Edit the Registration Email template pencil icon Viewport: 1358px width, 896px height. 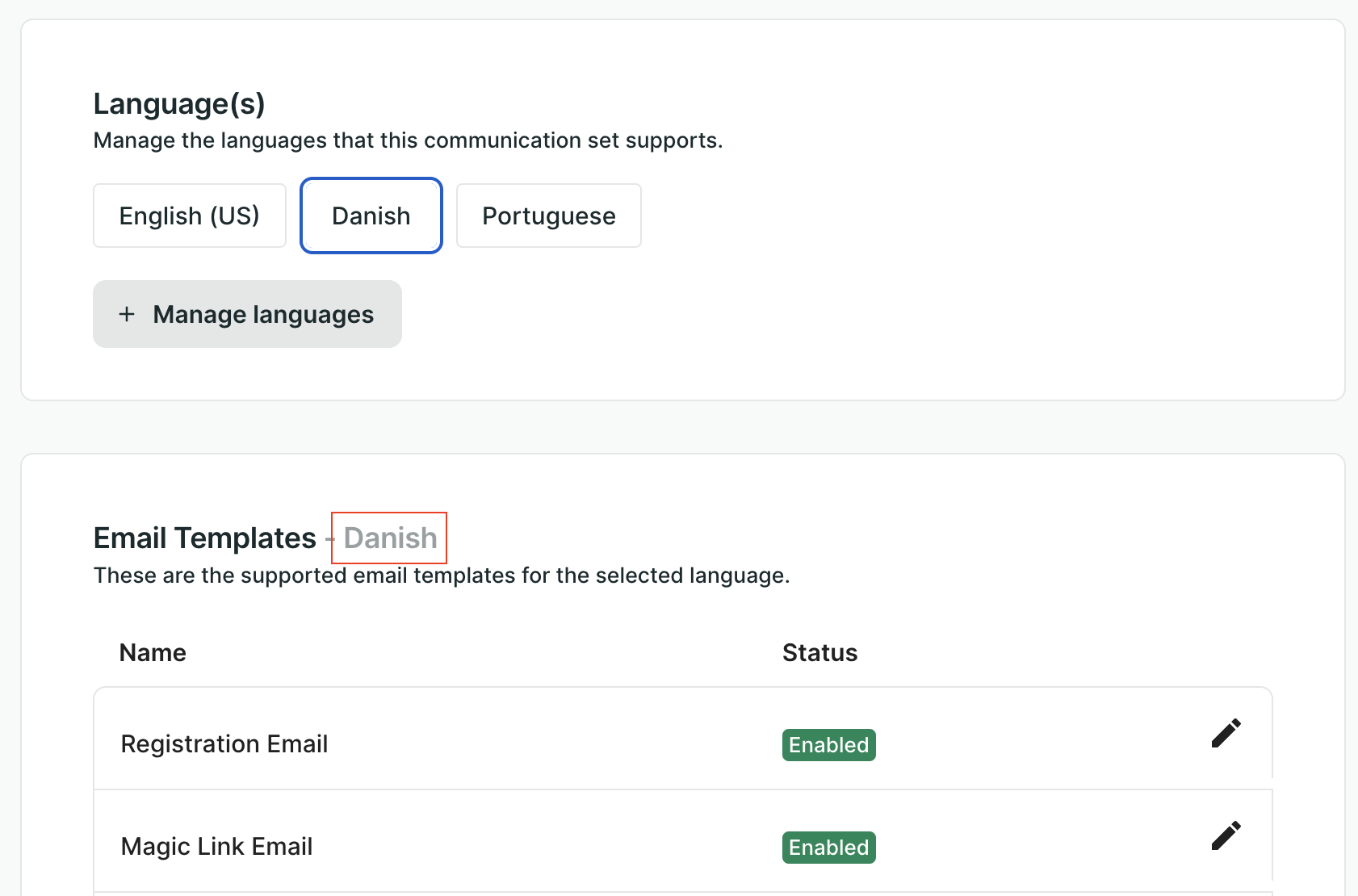click(1226, 734)
